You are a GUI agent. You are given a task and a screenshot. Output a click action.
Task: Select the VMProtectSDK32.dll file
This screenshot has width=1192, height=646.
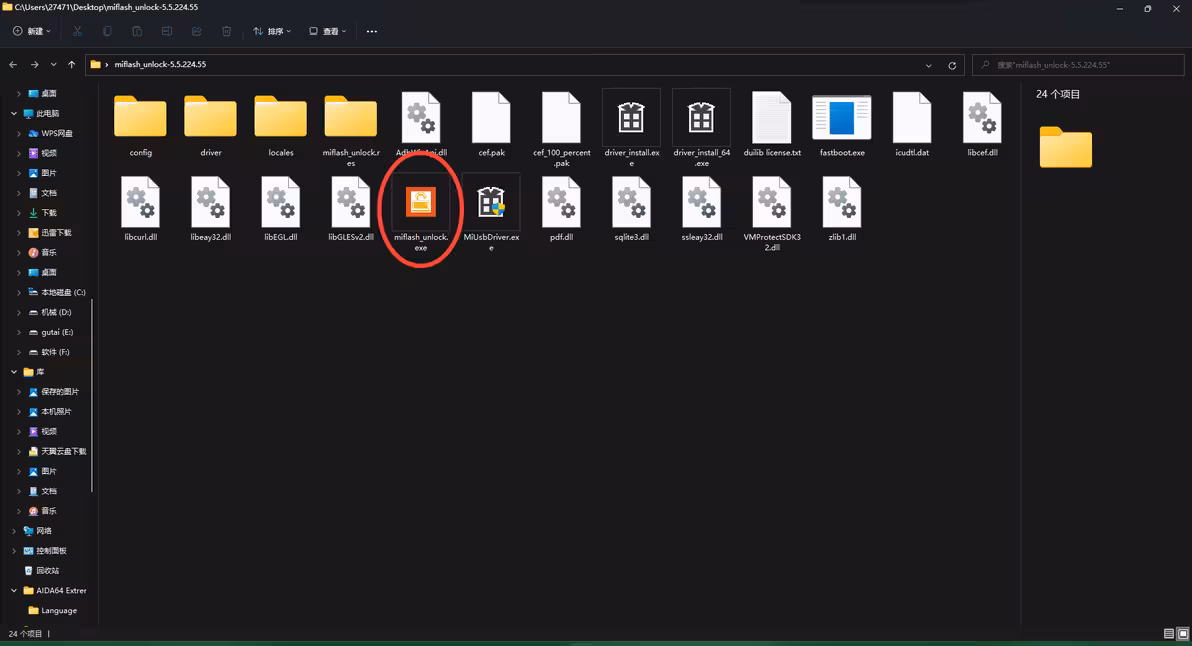point(772,203)
